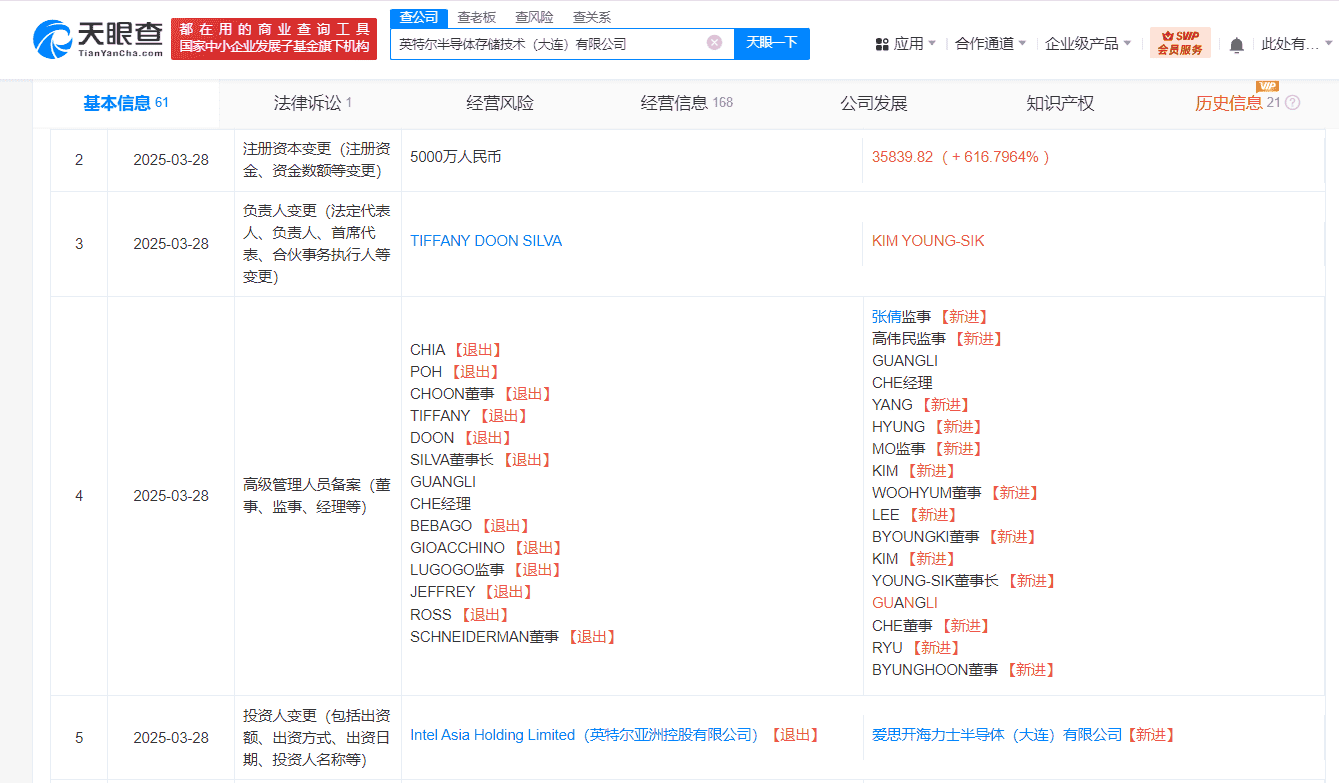Click the TianYanCha logo
Screen dimensions: 1339x783
(97, 39)
